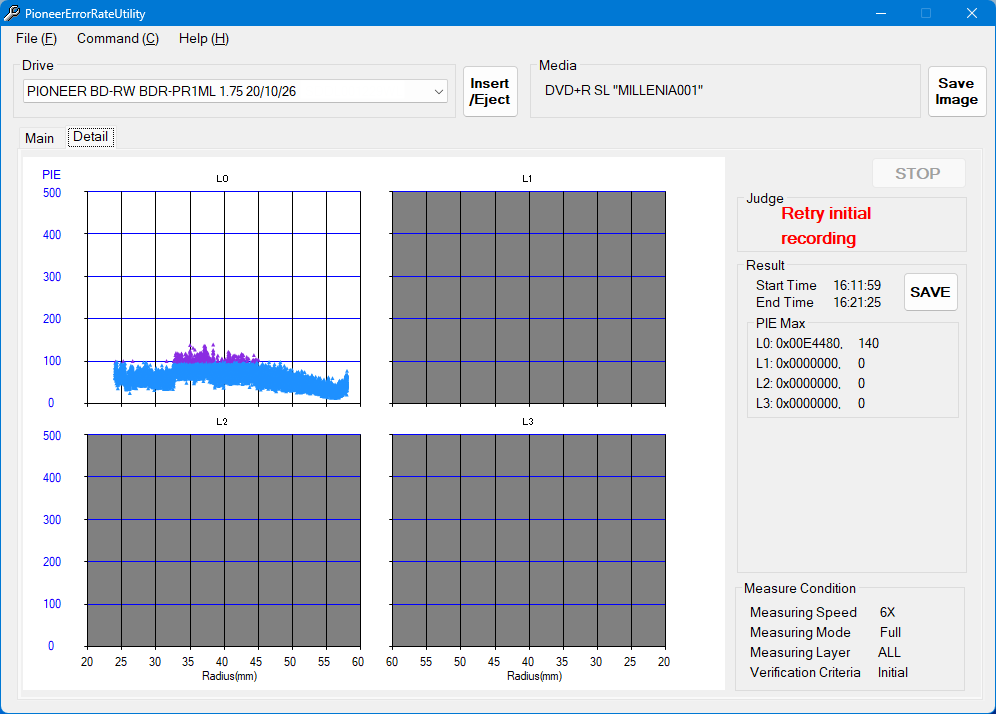The height and width of the screenshot is (714, 996).
Task: Click the grey L2 layer graph
Action: [223, 540]
